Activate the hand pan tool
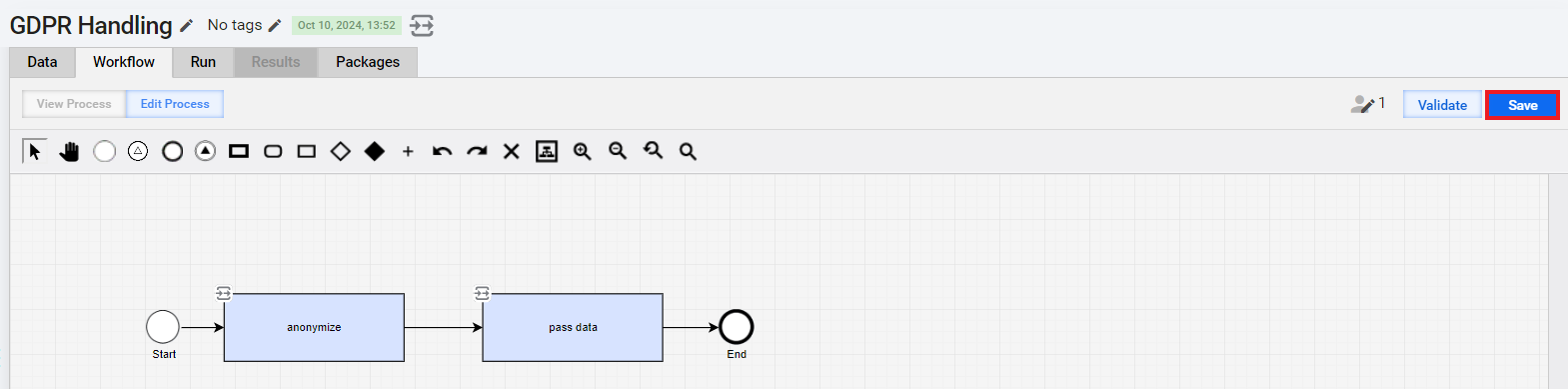1568x389 pixels. coord(69,151)
